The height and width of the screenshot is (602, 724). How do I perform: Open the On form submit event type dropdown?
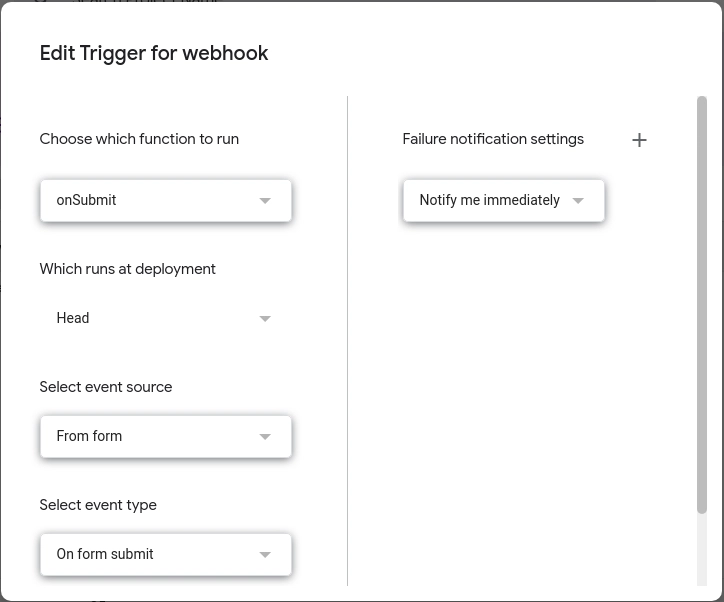click(x=165, y=554)
